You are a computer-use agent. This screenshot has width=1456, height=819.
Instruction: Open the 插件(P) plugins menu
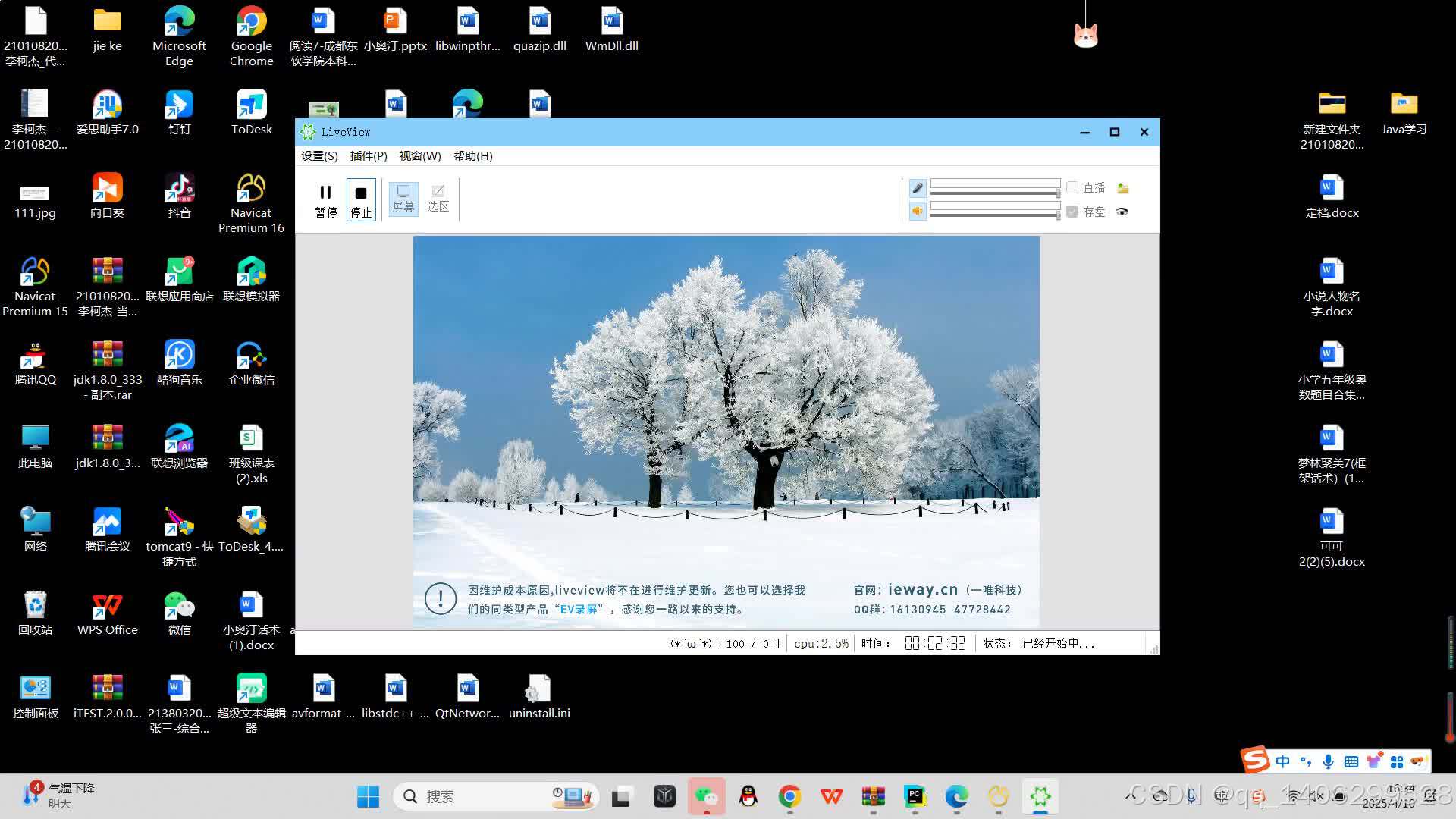tap(369, 156)
